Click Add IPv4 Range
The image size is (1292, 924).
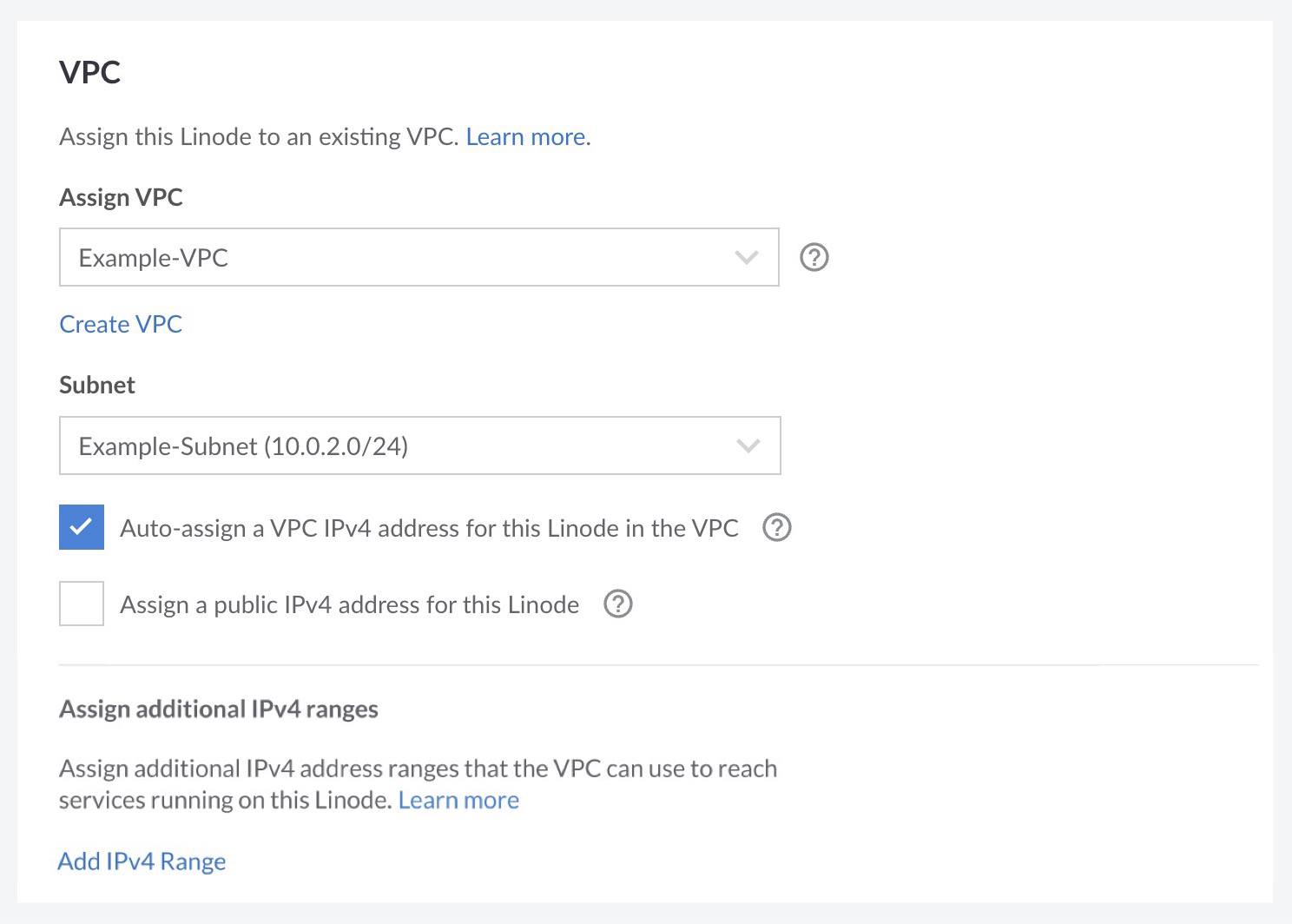(142, 861)
